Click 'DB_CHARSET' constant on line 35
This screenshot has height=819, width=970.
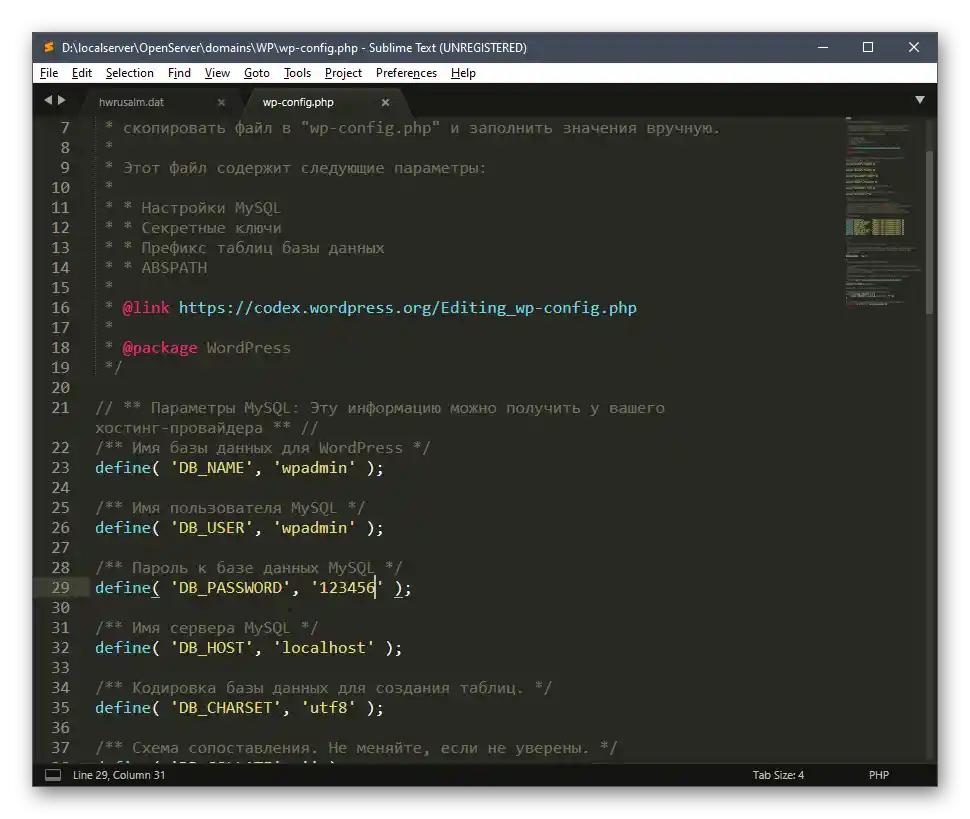225,708
